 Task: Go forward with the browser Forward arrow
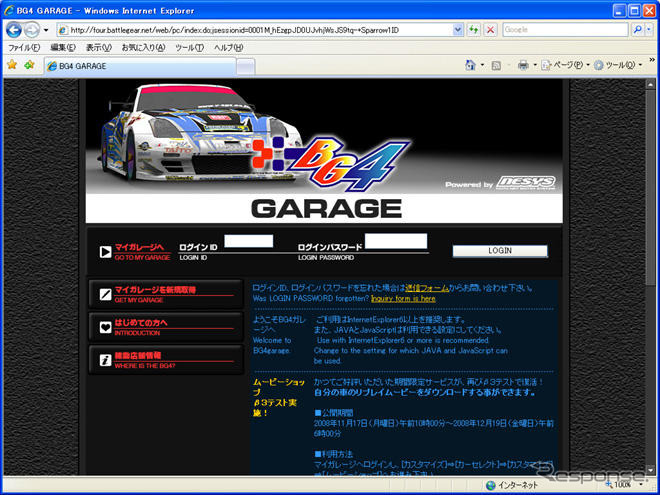click(x=31, y=30)
